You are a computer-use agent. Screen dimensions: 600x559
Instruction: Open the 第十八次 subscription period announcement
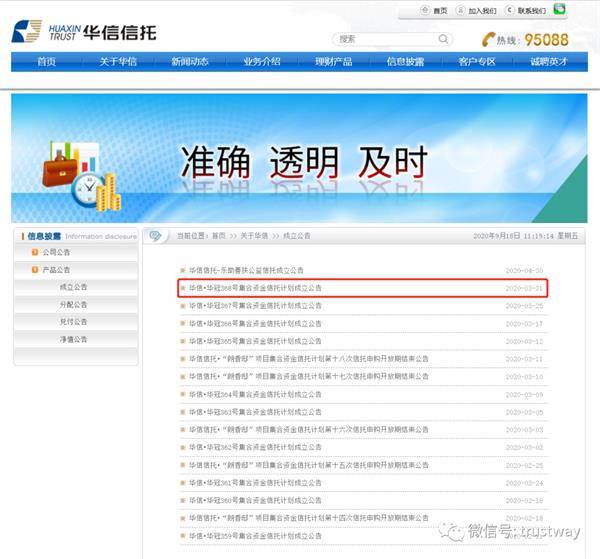tap(308, 359)
